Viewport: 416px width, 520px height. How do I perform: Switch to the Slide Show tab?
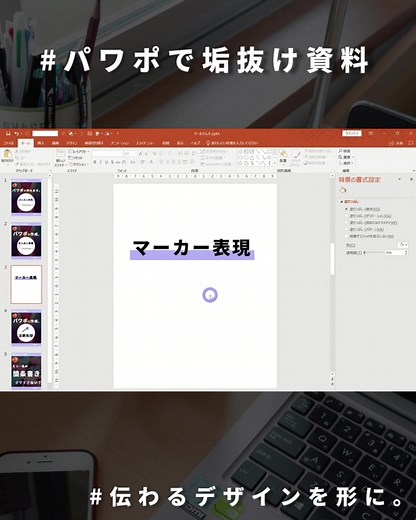click(145, 143)
